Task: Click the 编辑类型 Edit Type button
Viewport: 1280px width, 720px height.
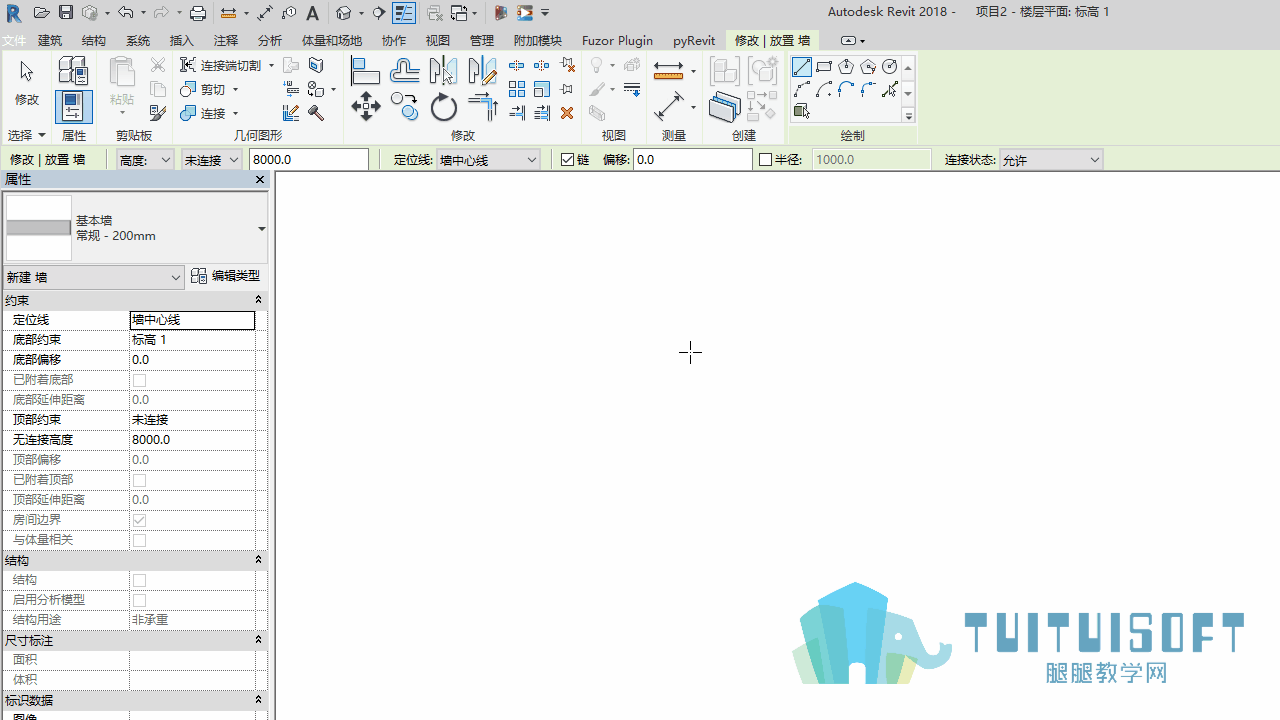Action: click(227, 276)
